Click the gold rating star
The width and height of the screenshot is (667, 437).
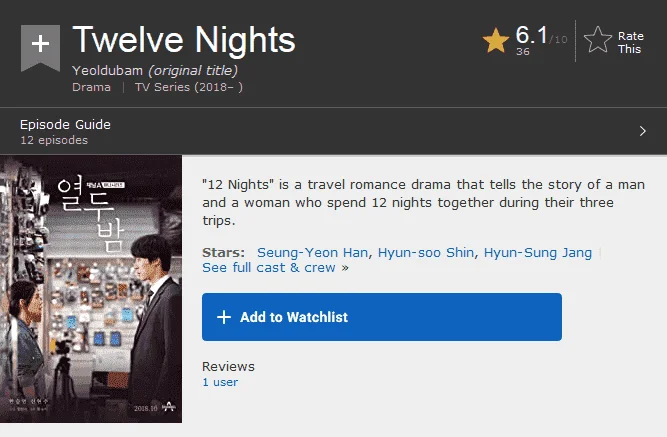click(496, 40)
